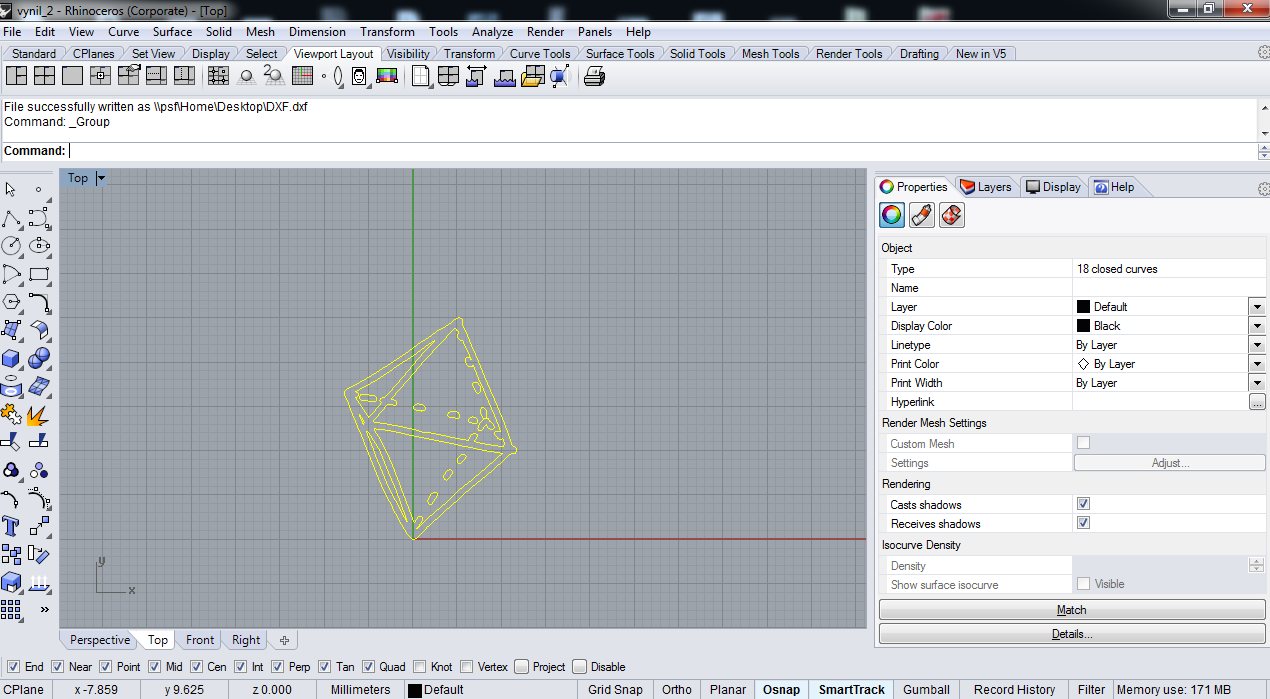Toggle Ortho in status bar
Image resolution: width=1270 pixels, height=699 pixels.
pos(677,689)
